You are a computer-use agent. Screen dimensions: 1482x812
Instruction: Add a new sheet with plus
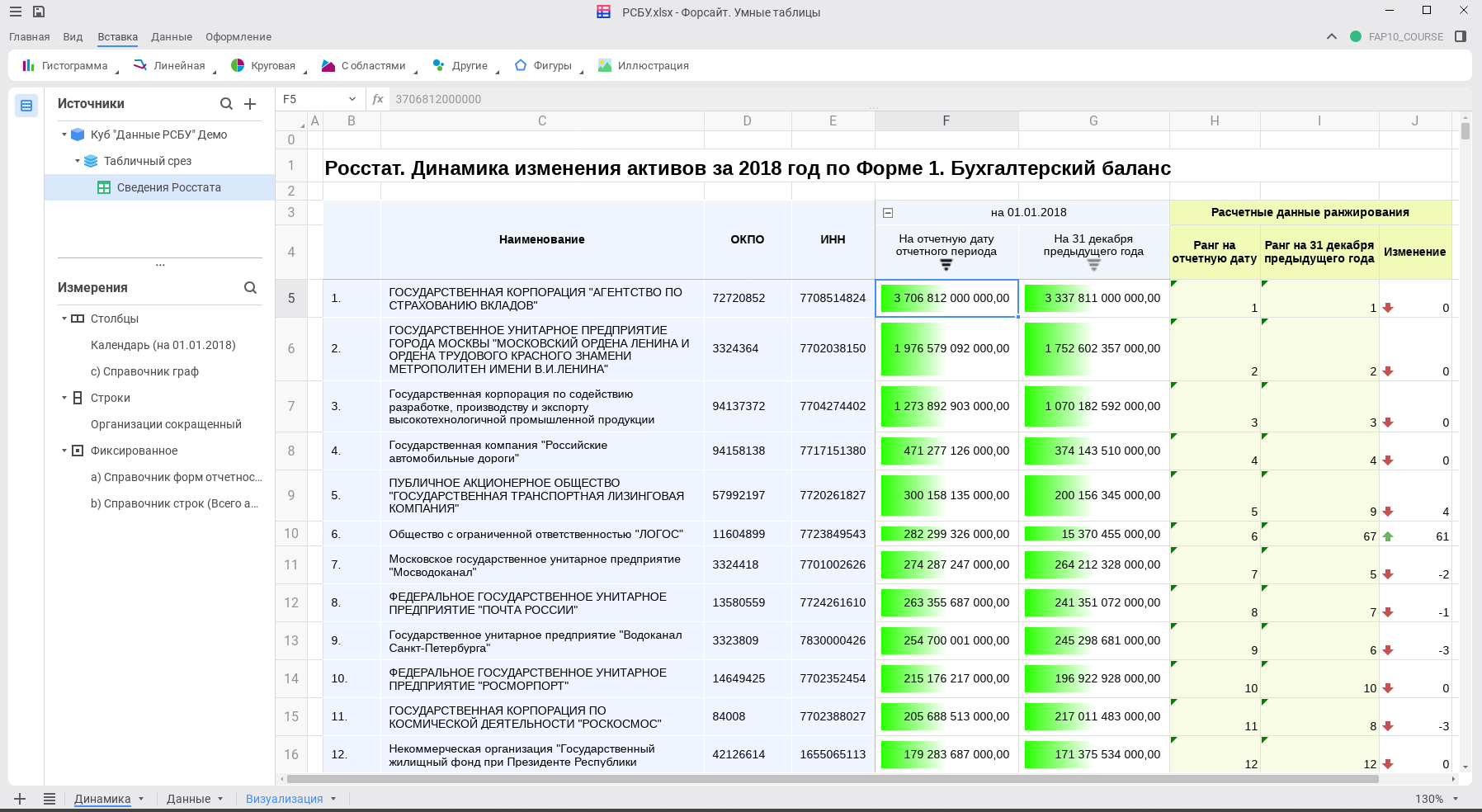(x=20, y=799)
